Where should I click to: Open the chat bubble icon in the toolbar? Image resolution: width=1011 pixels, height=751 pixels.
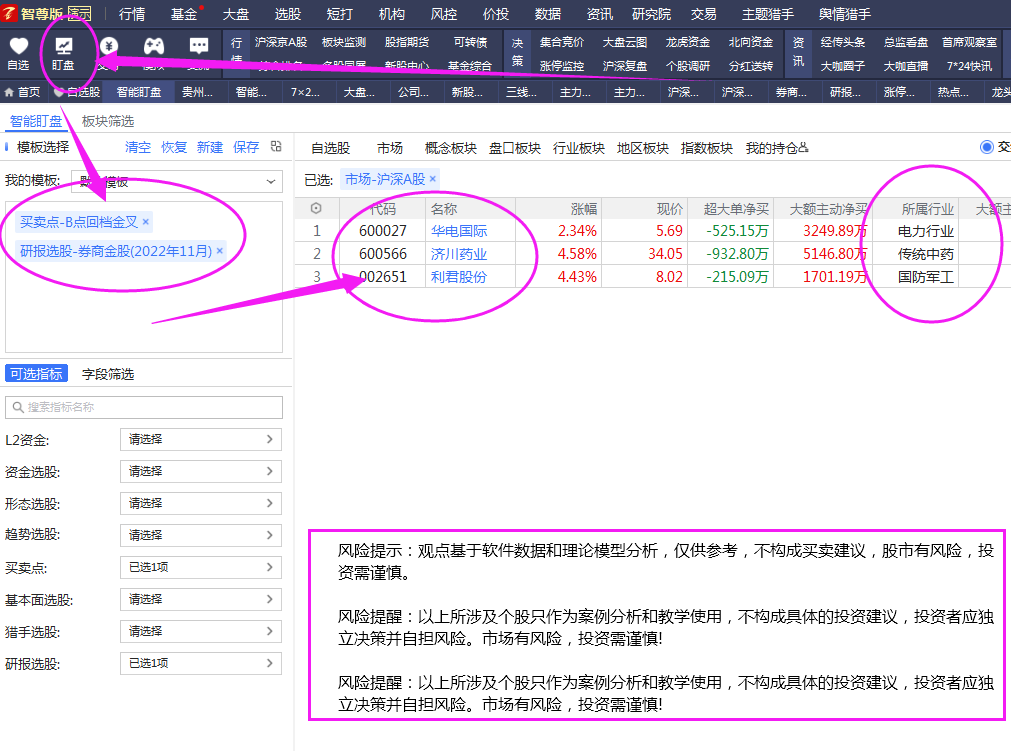[199, 46]
